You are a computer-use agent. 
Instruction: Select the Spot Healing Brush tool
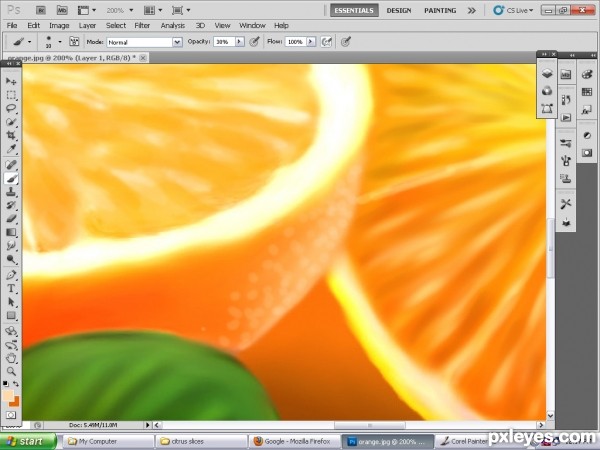point(11,165)
